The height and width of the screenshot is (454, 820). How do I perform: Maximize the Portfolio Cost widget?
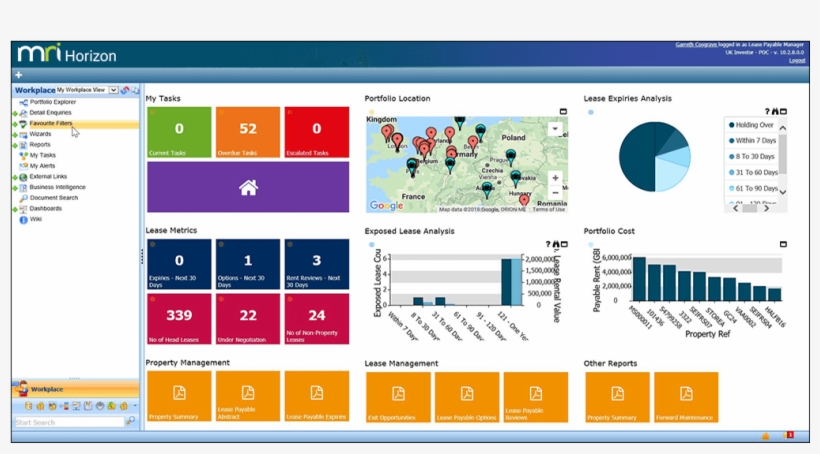(783, 244)
